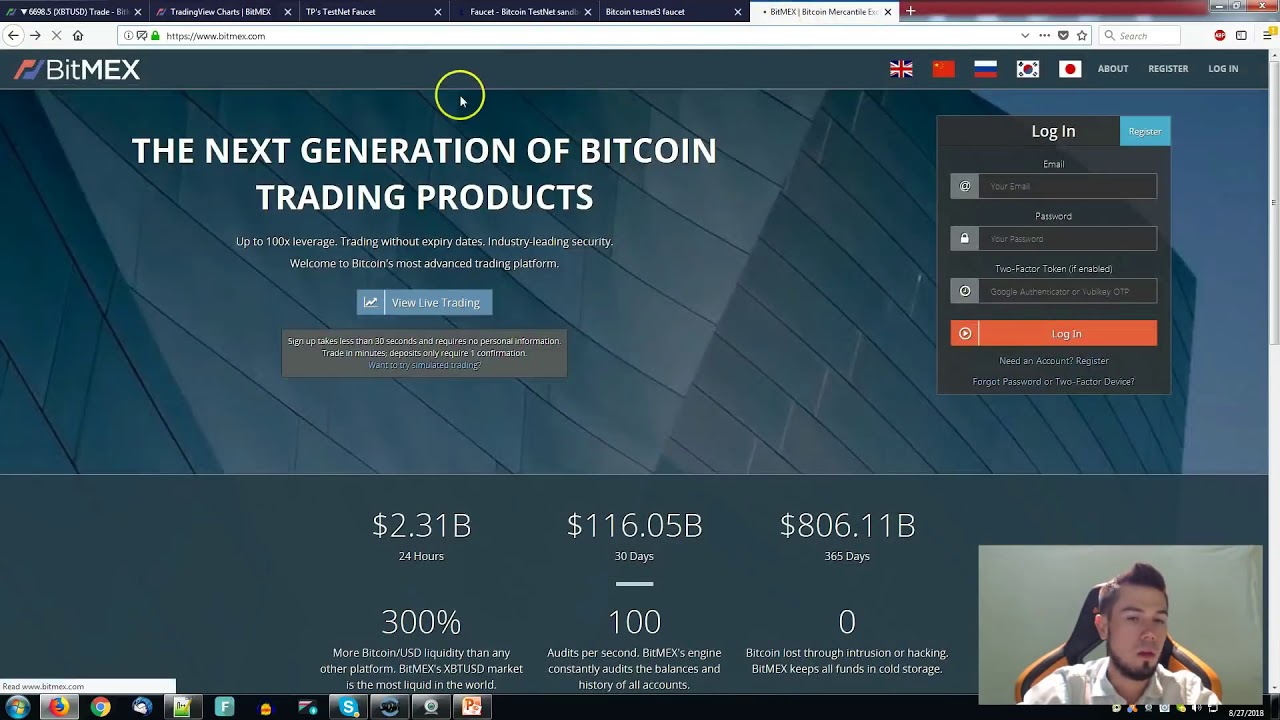Switch to the XBTUSD Trade tab
1280x720 pixels.
click(74, 12)
